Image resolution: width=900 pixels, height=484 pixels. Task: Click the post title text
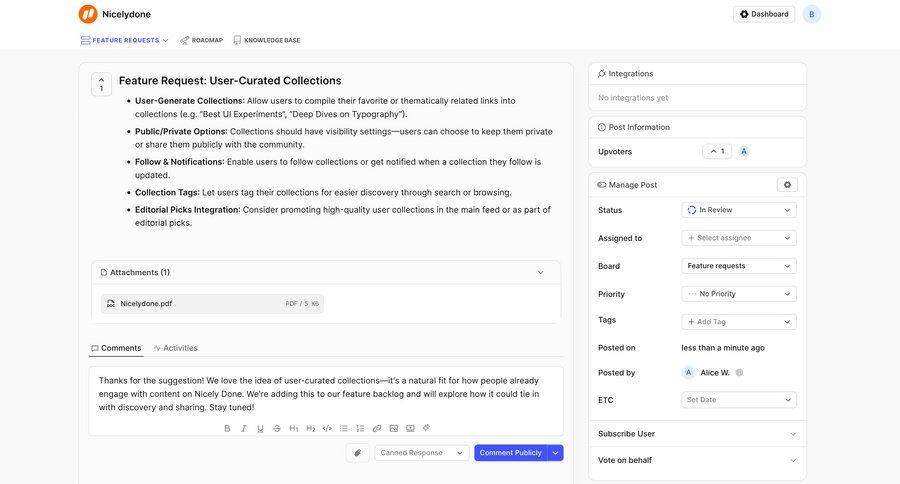click(x=230, y=81)
